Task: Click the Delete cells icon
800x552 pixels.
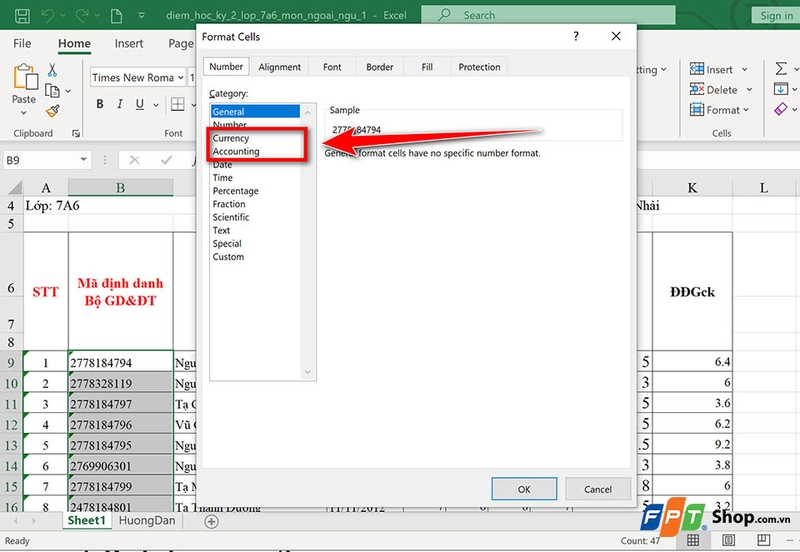Action: point(696,89)
